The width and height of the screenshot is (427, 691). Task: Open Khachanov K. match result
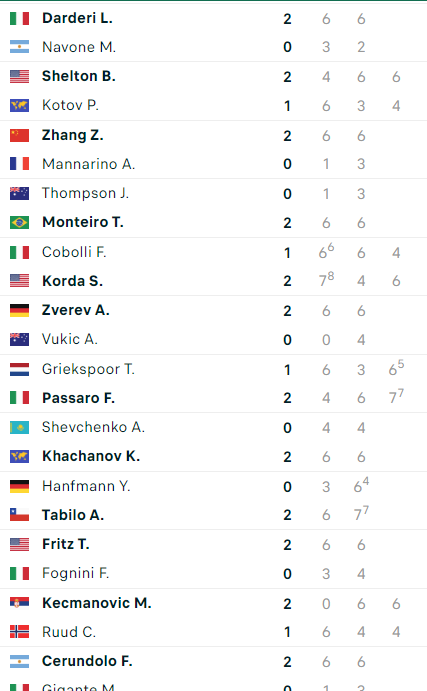click(213, 456)
